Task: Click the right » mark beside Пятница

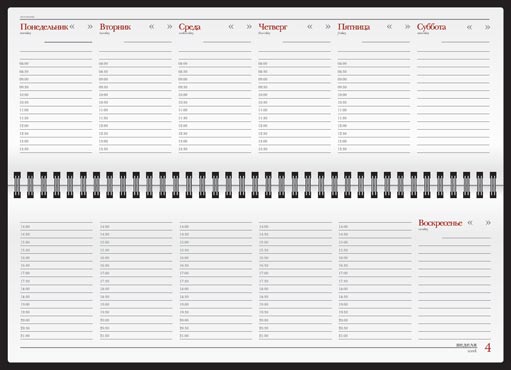Action: [407, 27]
